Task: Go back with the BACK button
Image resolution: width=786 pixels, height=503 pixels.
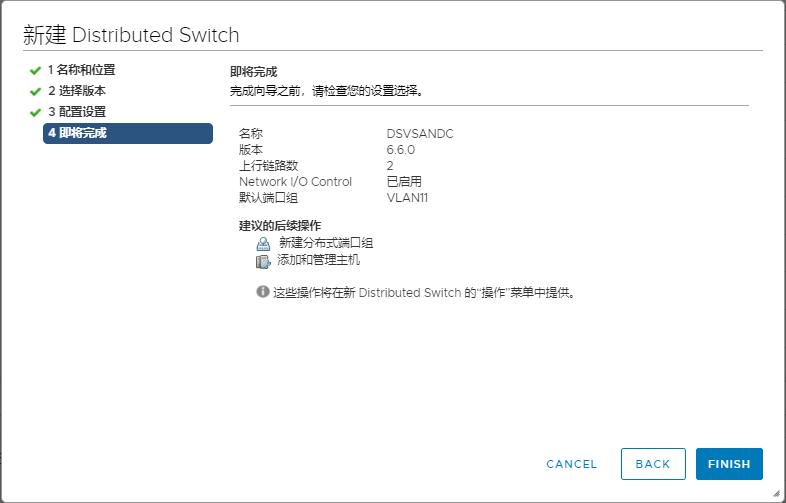Action: click(653, 464)
